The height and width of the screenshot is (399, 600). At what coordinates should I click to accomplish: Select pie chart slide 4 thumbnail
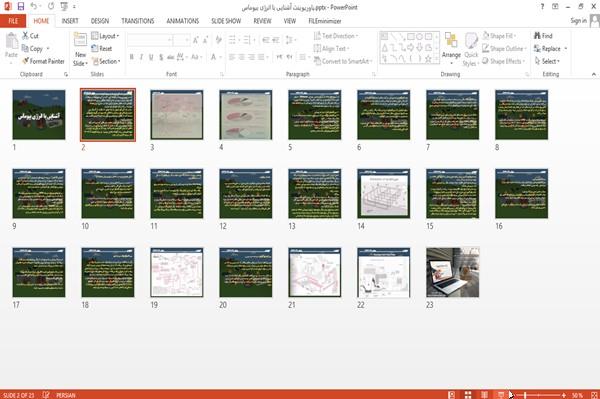(x=246, y=115)
